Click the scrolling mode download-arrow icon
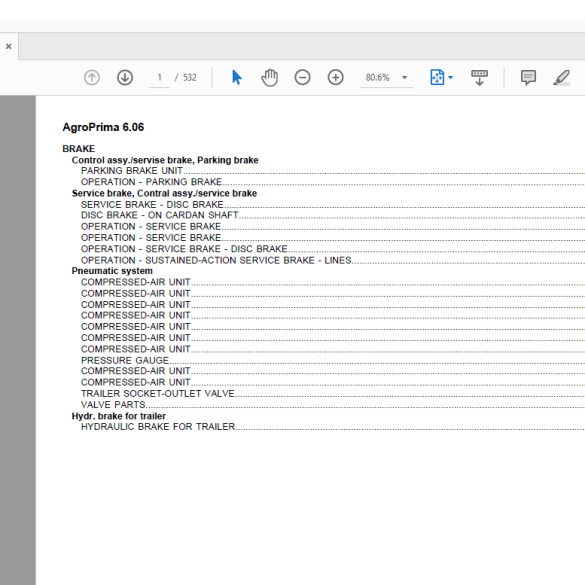 [479, 78]
